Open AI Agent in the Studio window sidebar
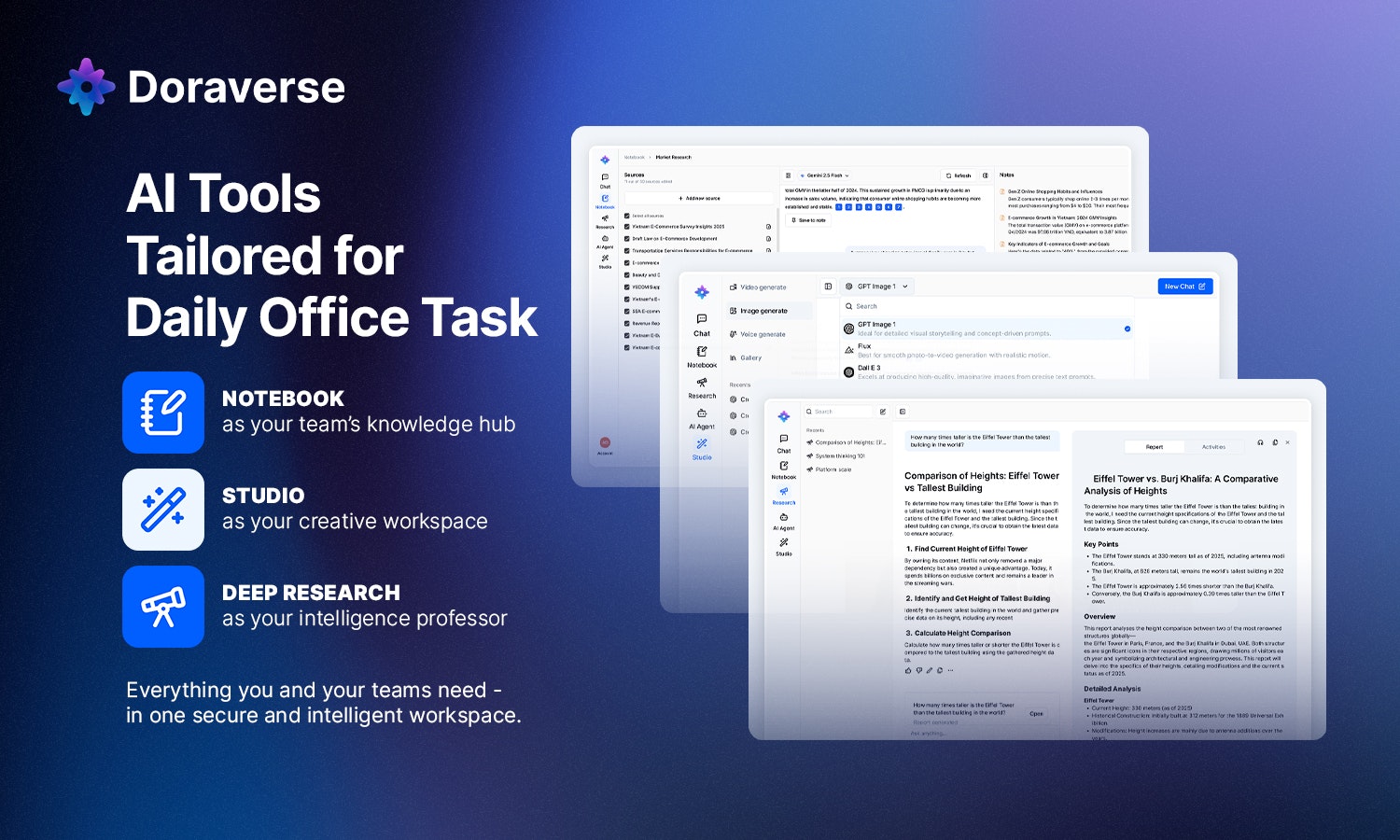Image resolution: width=1400 pixels, height=840 pixels. coord(702,419)
